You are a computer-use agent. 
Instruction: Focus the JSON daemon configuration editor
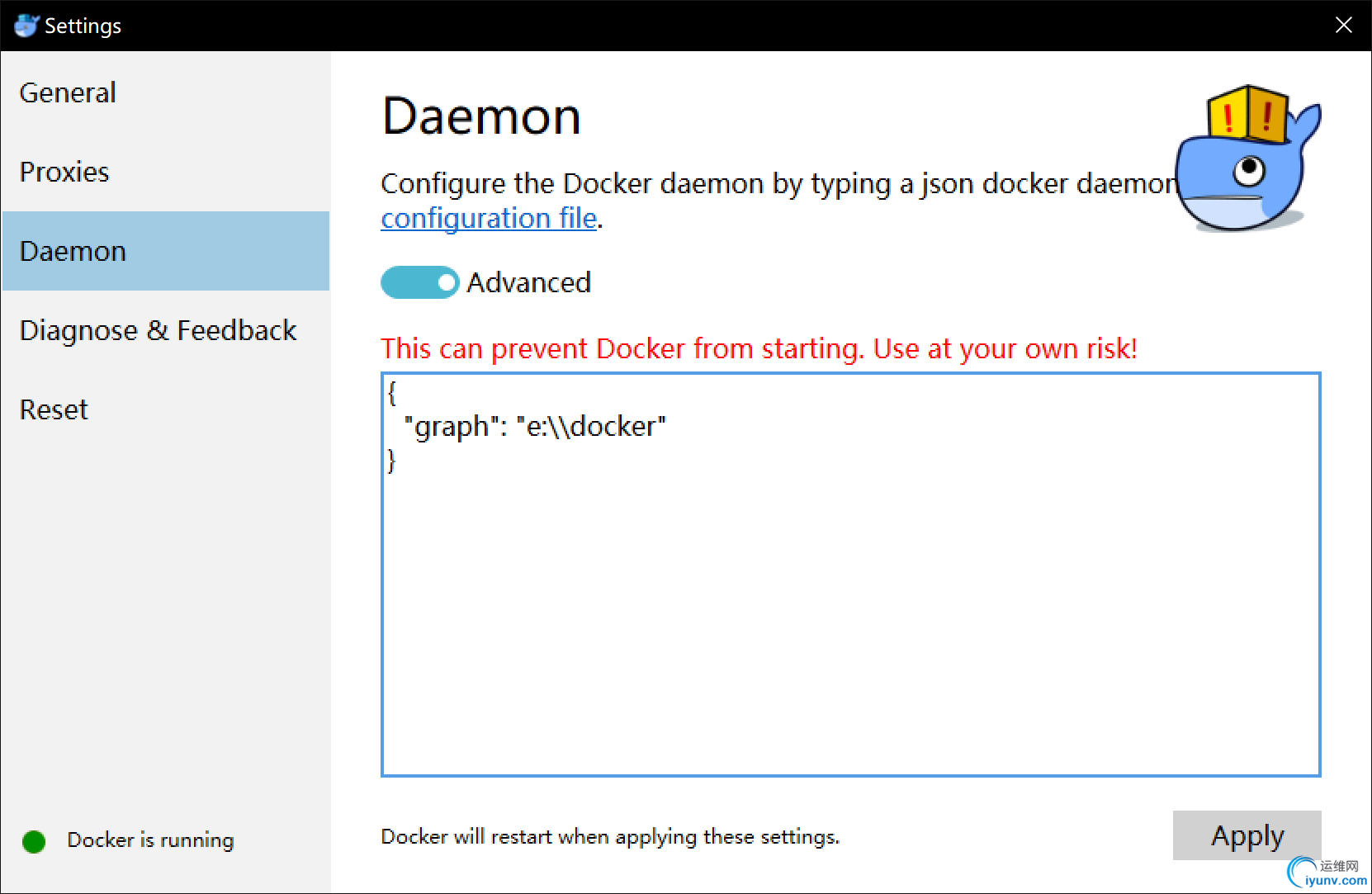pyautogui.click(x=850, y=575)
